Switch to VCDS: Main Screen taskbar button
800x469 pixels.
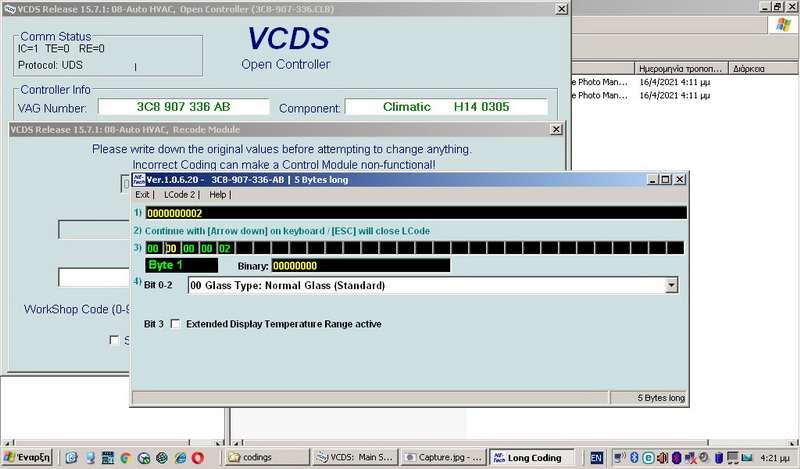pyautogui.click(x=355, y=457)
